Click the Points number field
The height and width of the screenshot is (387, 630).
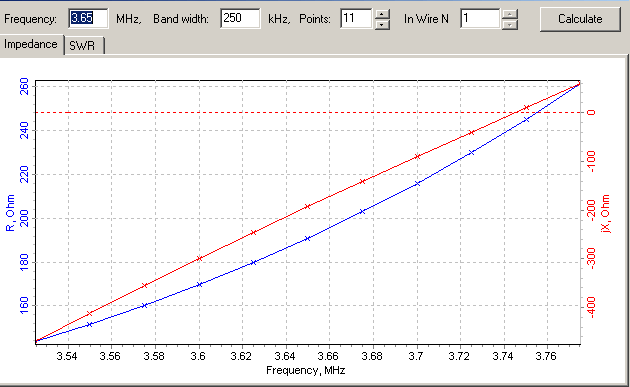click(356, 18)
